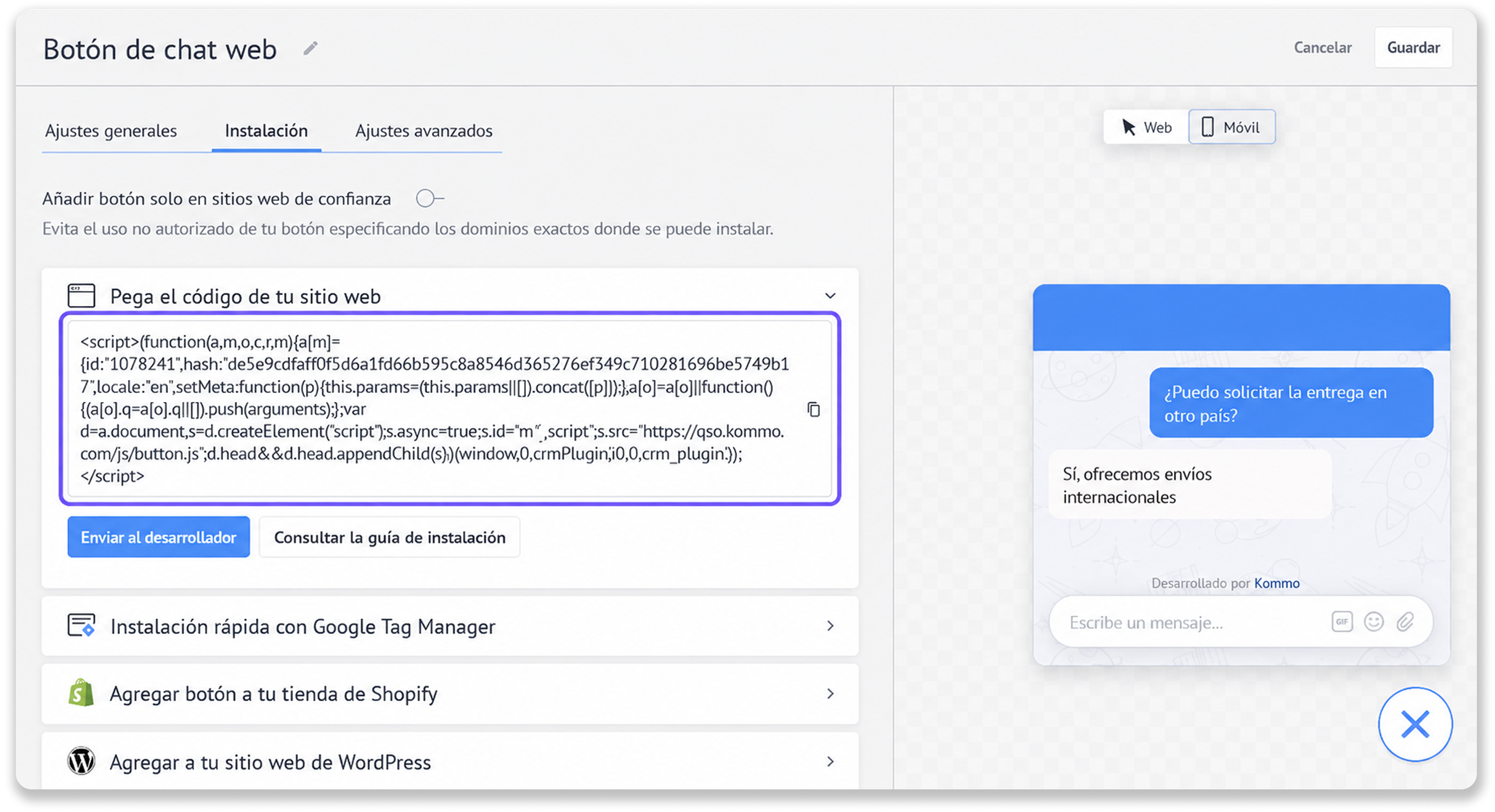Click 'Enviar al desarrollador'
Viewport: 1495px width, 812px height.
158,537
